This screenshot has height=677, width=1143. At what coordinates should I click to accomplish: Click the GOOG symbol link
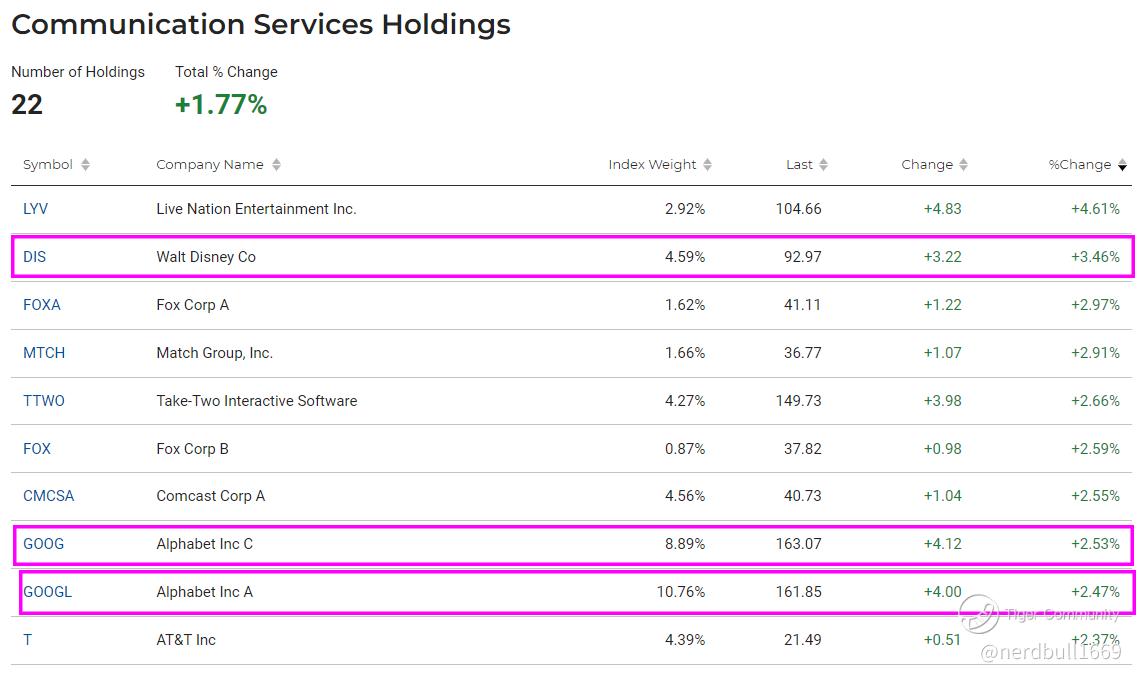[x=43, y=544]
